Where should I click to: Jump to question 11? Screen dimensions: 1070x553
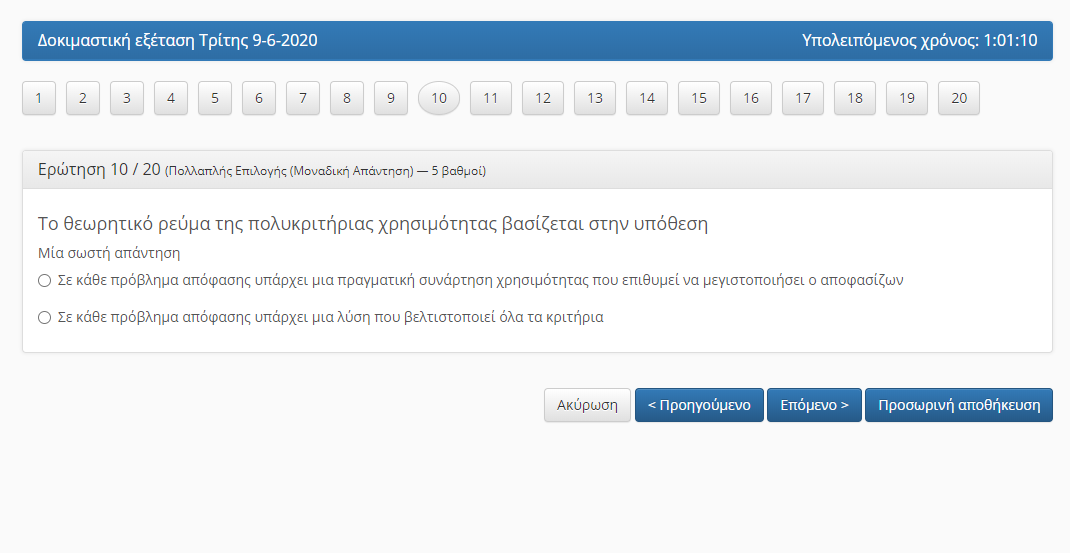pyautogui.click(x=491, y=98)
